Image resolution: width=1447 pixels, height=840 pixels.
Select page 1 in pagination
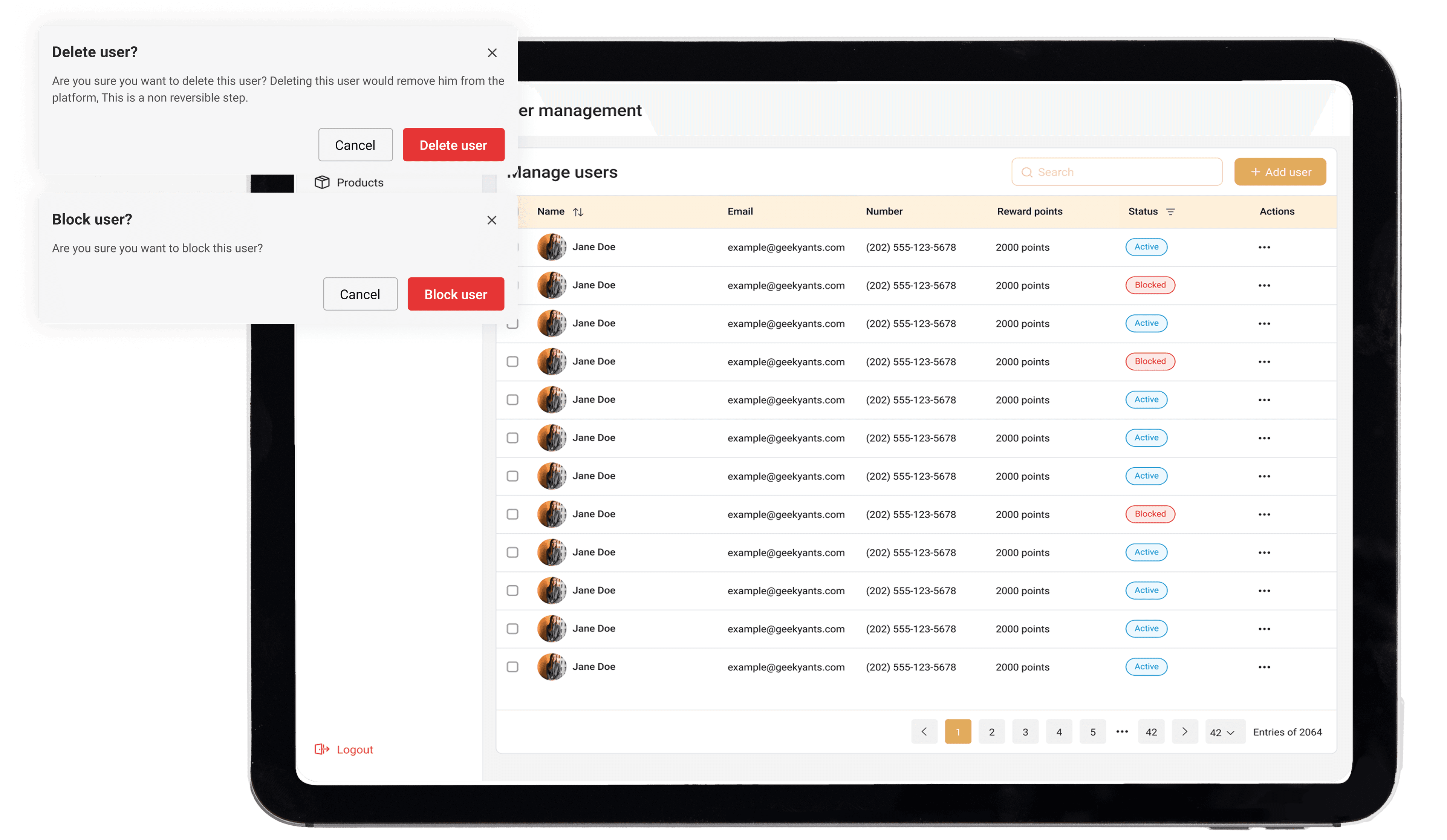point(958,731)
